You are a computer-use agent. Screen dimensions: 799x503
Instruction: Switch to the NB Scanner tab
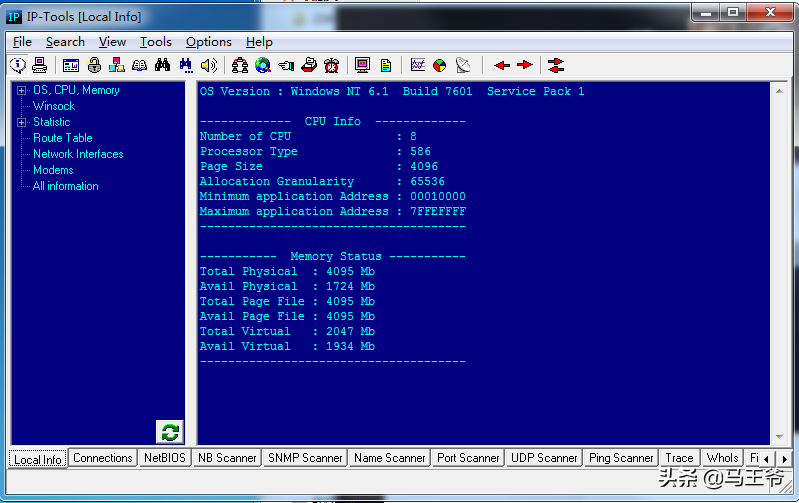point(227,458)
